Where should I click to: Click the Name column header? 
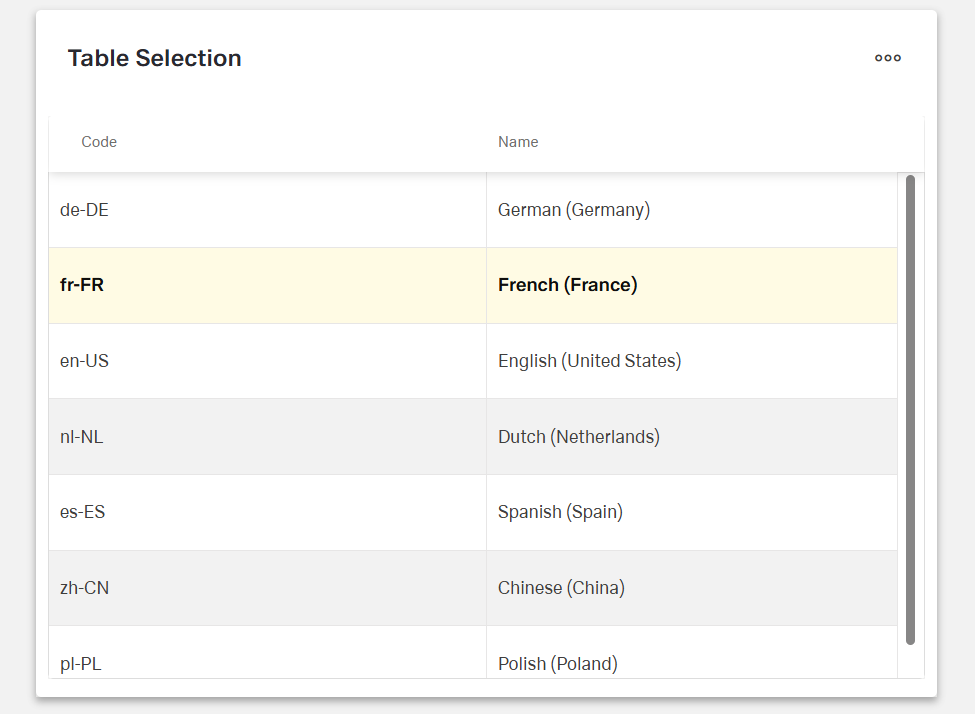[518, 142]
